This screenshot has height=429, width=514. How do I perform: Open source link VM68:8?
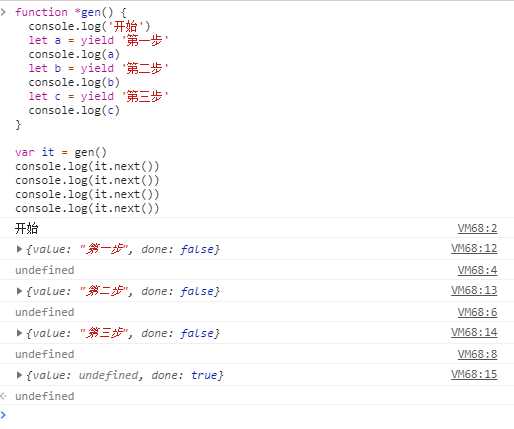(477, 354)
